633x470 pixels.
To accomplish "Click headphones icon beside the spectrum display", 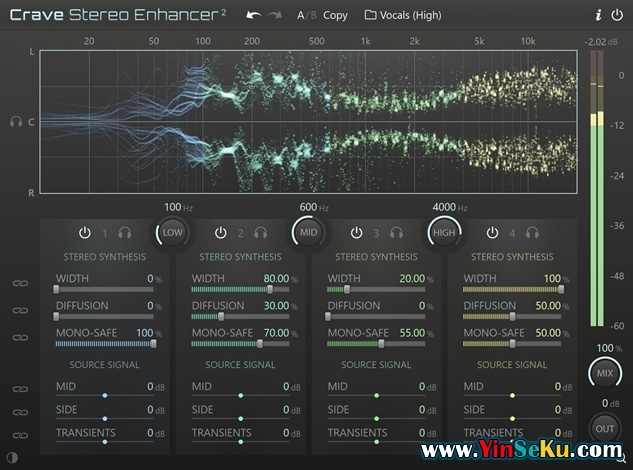I will [16, 122].
